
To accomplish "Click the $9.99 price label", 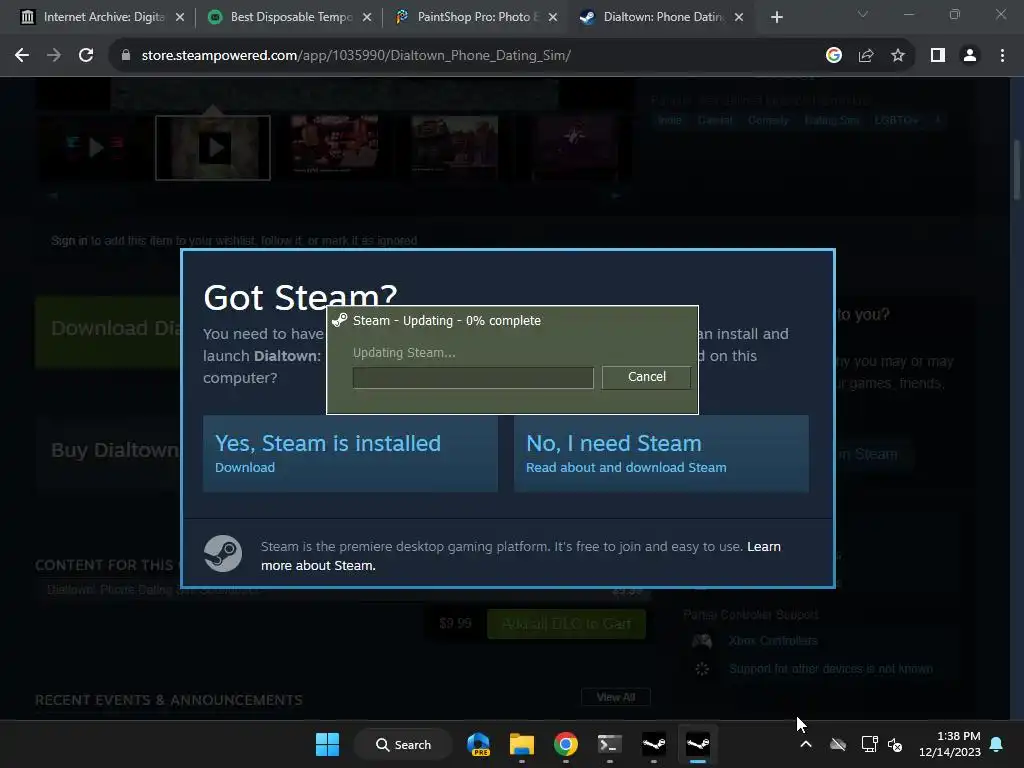I will pos(455,624).
